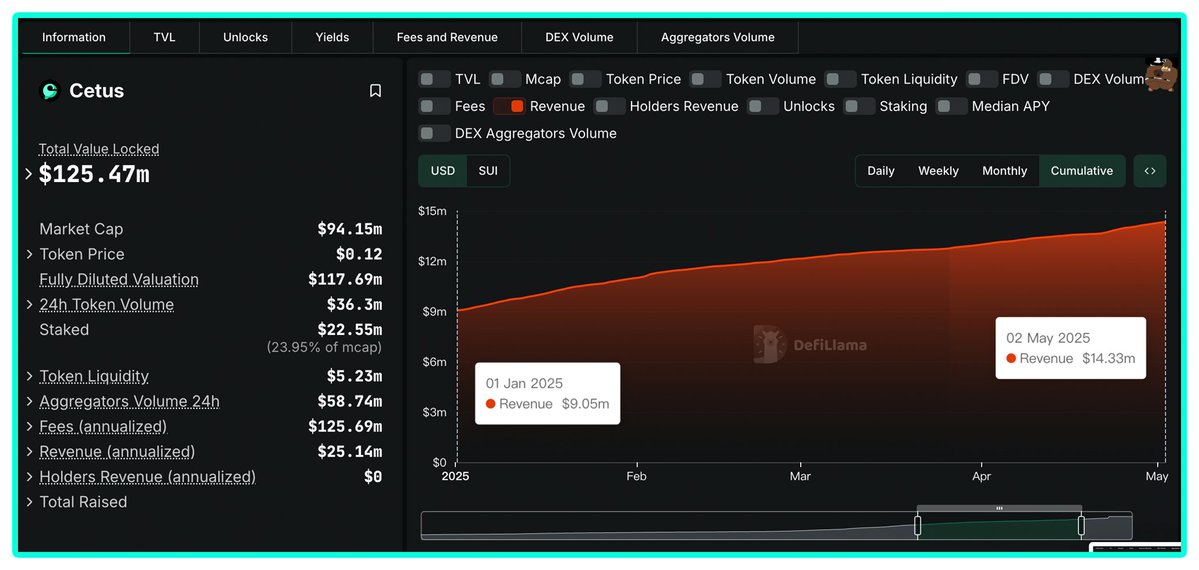The image size is (1199, 570).
Task: Enable the Token Volume series
Action: point(706,79)
